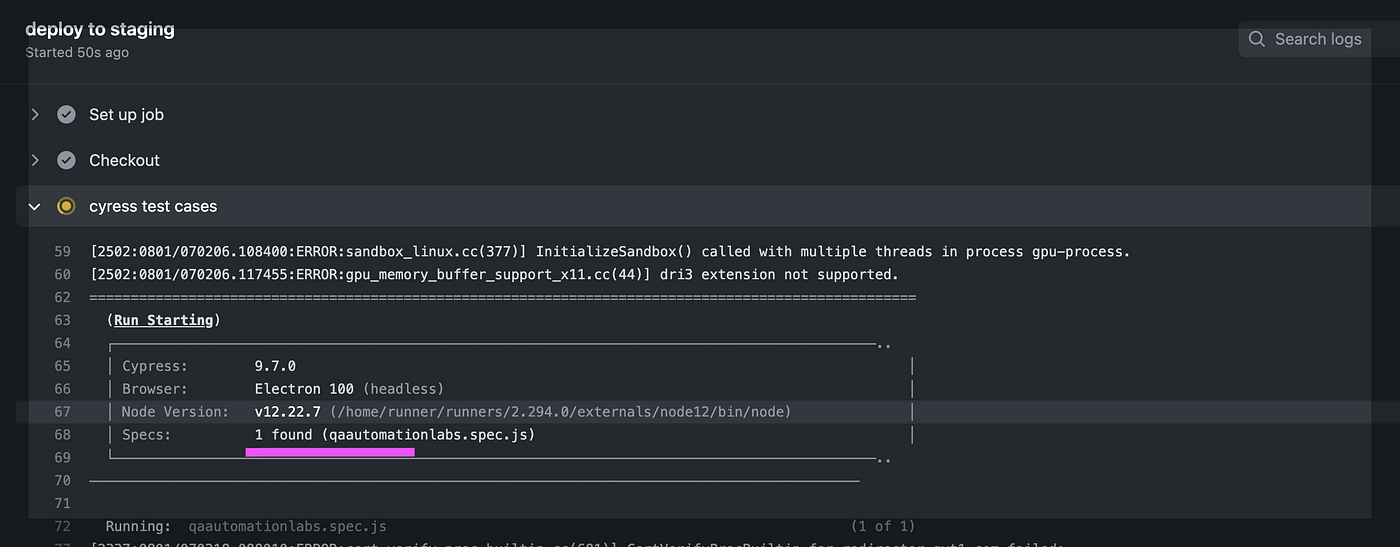This screenshot has width=1400, height=547.
Task: Click log line number 65
Action: (x=62, y=366)
